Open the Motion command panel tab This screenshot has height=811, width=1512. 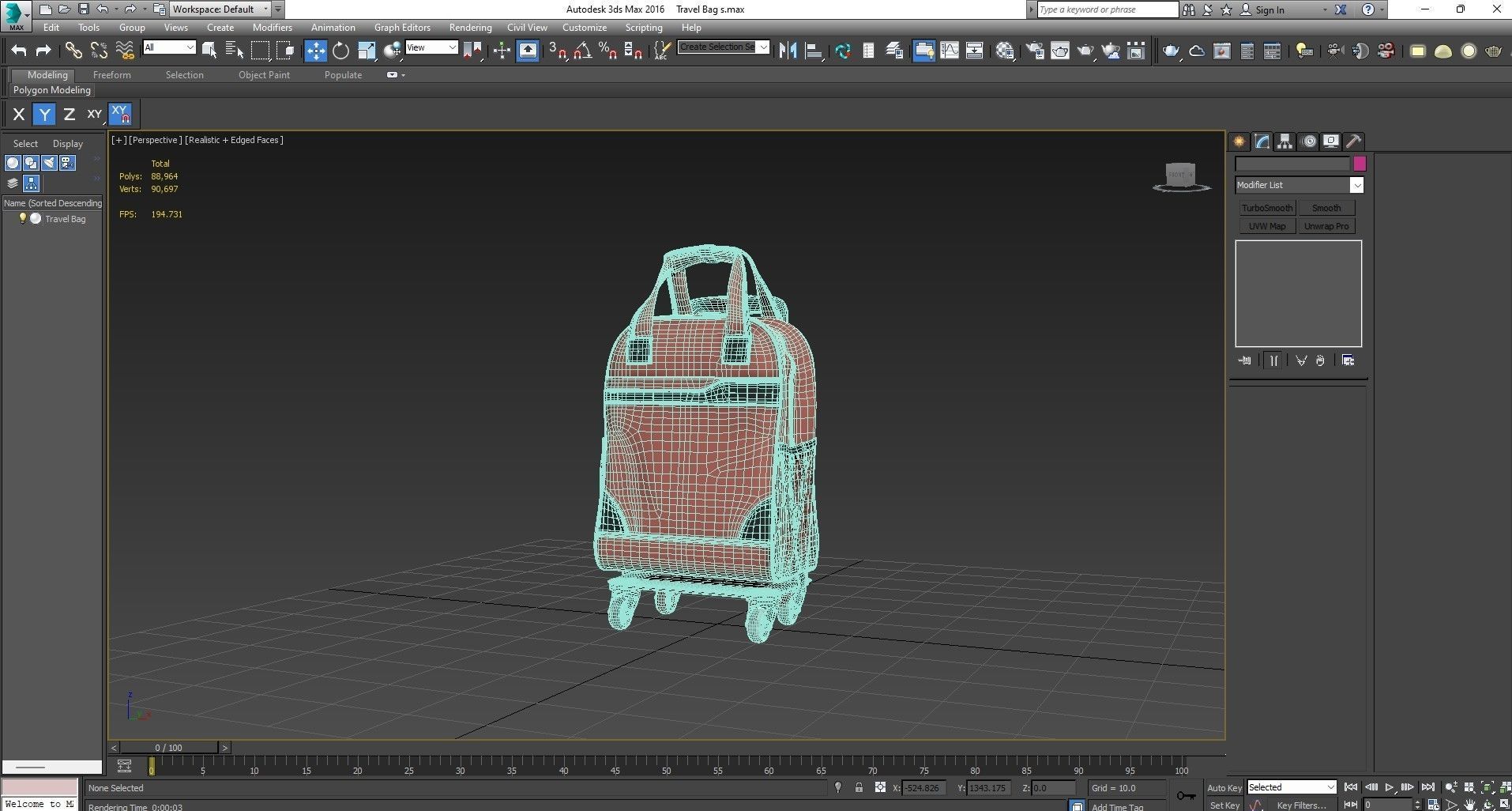[x=1308, y=141]
